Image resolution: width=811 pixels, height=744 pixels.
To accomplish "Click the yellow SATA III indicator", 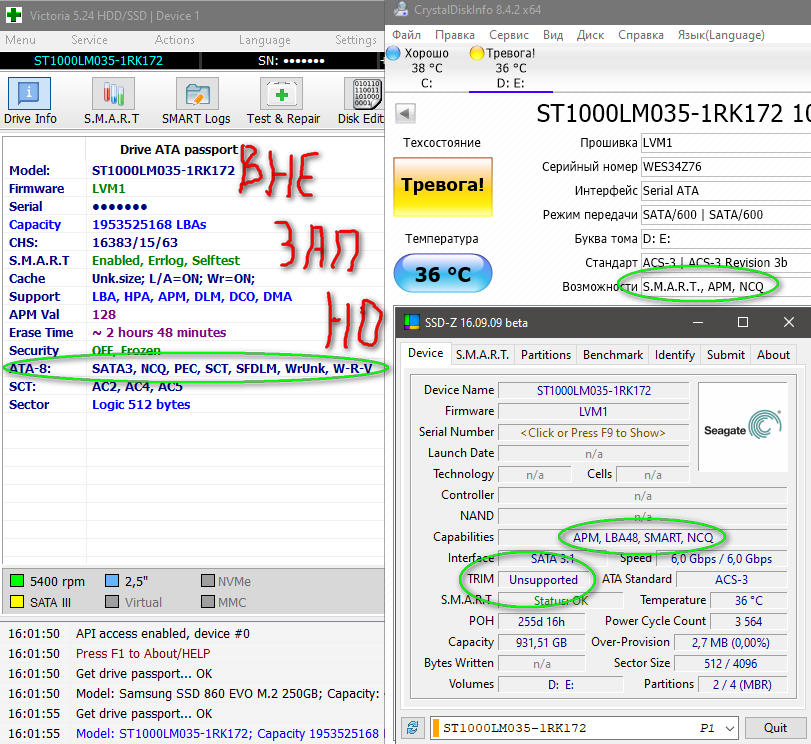I will [x=17, y=602].
